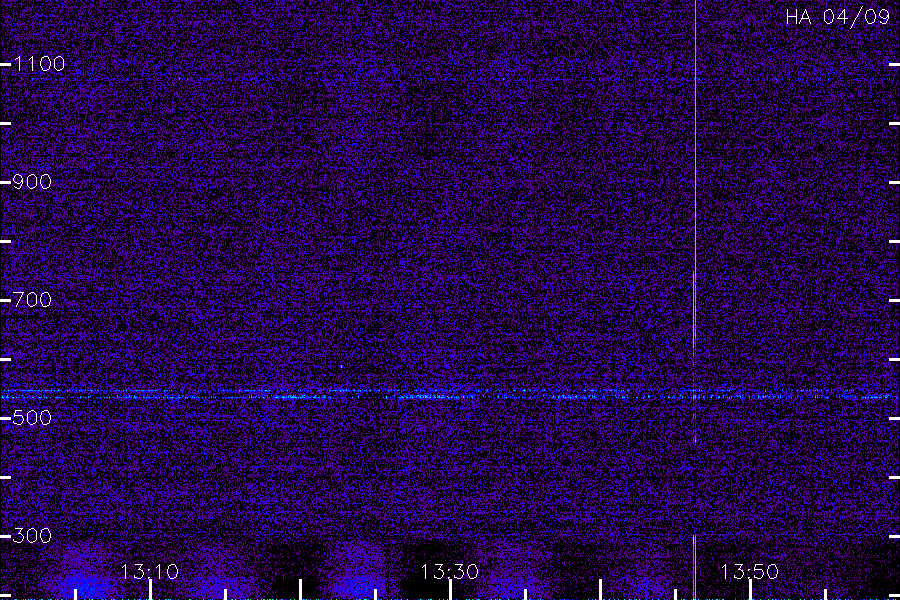
Task: Click the 300 frequency axis label
Action: (32, 536)
